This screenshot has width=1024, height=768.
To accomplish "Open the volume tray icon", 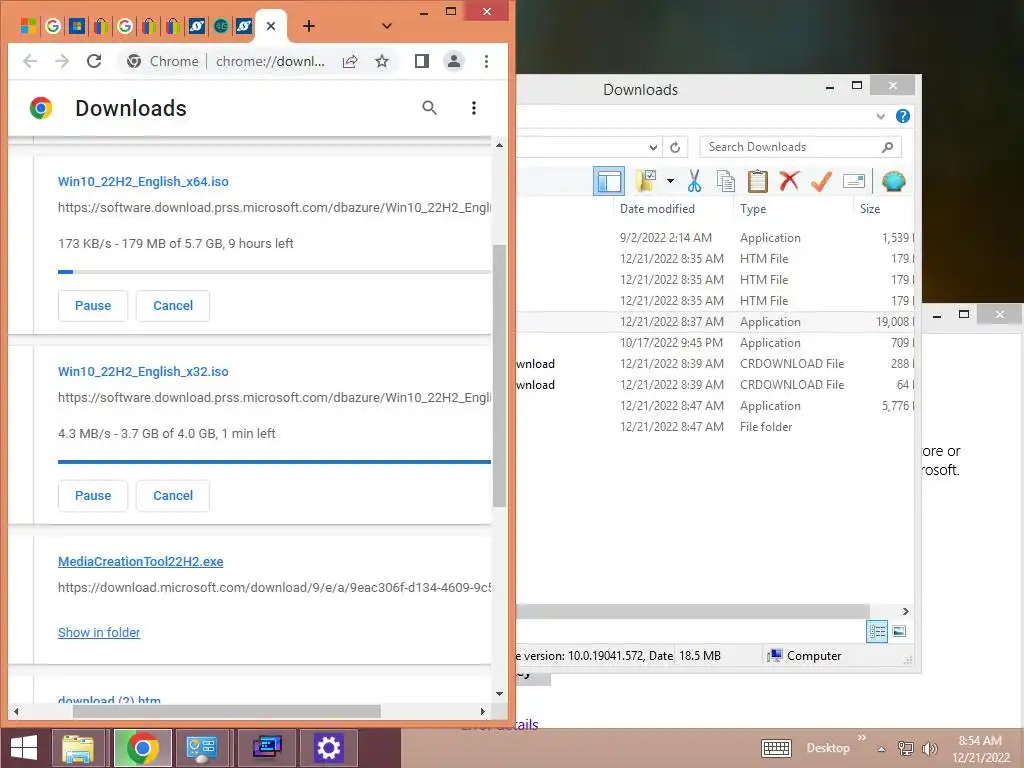I will (x=930, y=748).
